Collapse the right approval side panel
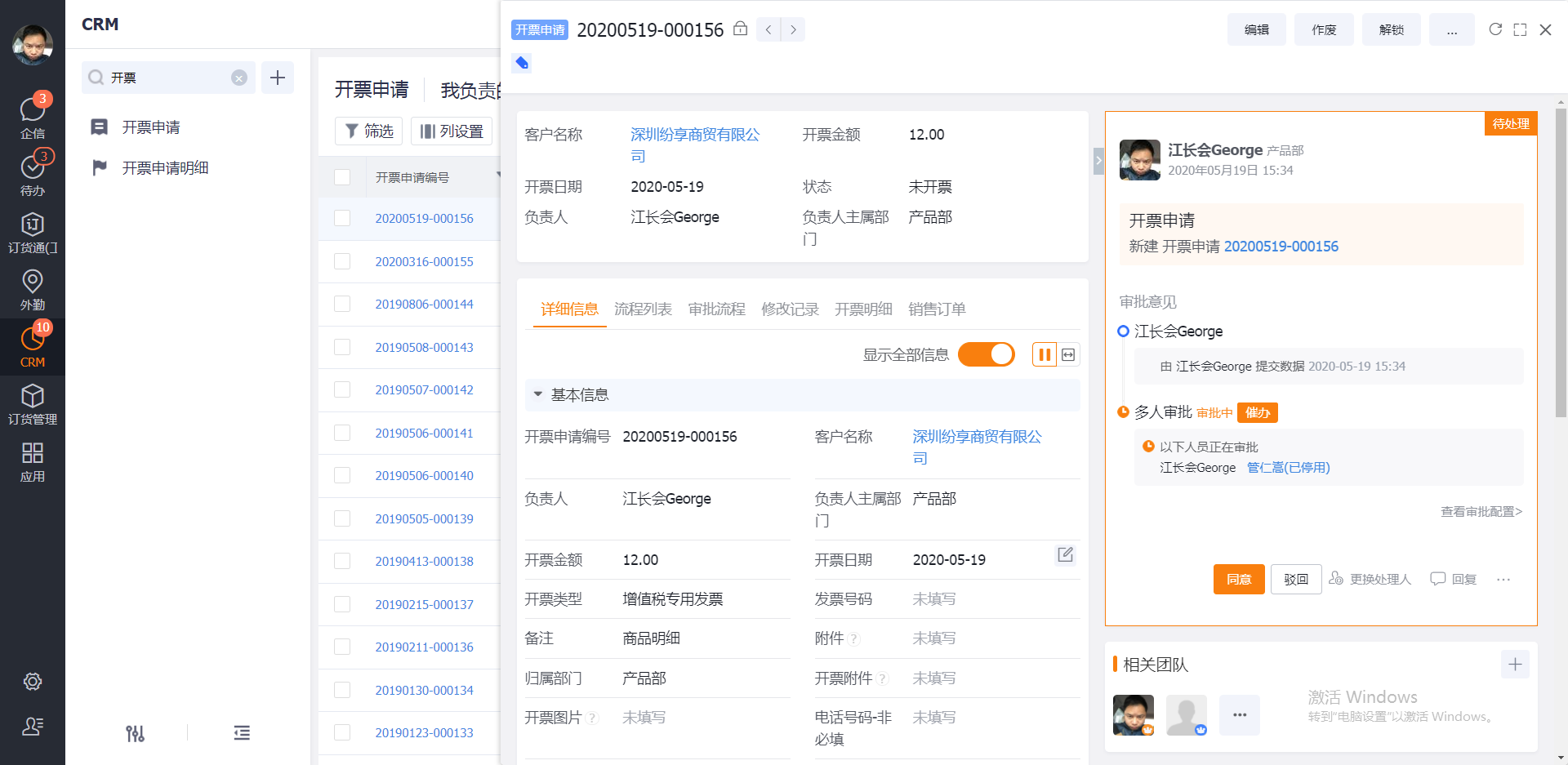The width and height of the screenshot is (1568, 765). [1098, 161]
